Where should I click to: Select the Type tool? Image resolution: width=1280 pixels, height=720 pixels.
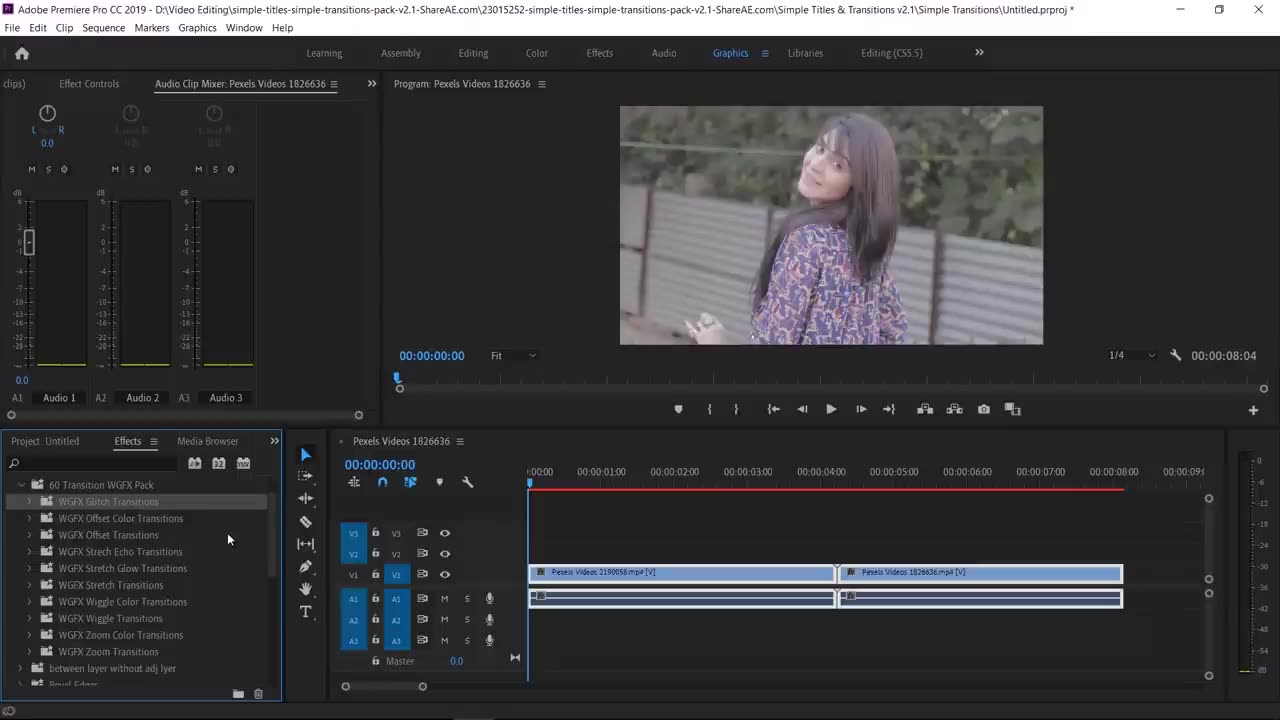click(306, 612)
